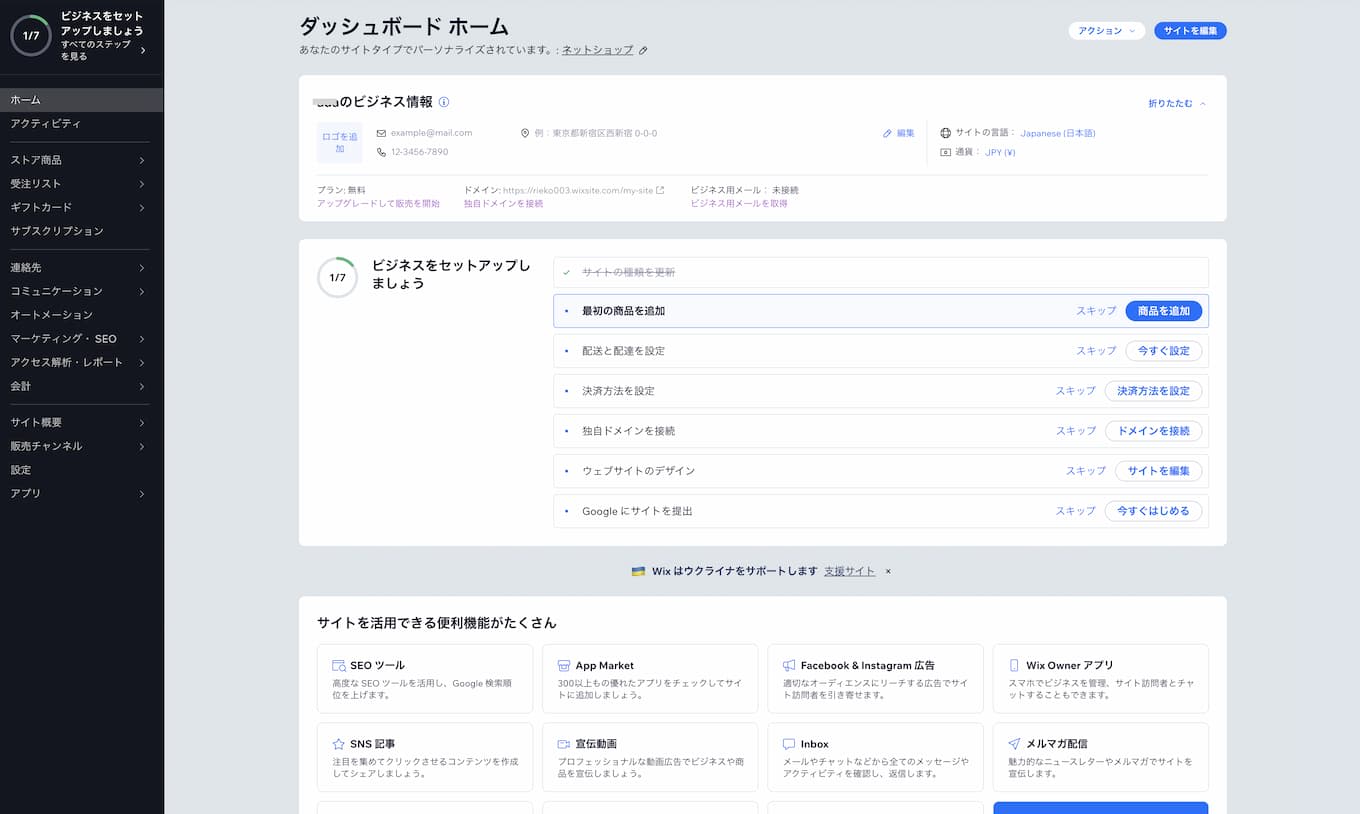Click the 1/7 progress ring in the setup card

pos(338,278)
